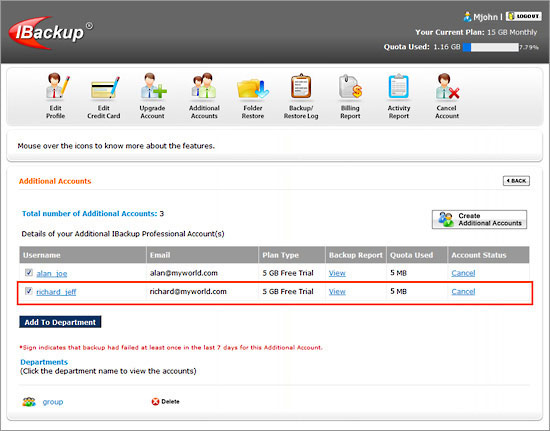
Task: Click the Backup Report column header
Action: click(x=356, y=255)
